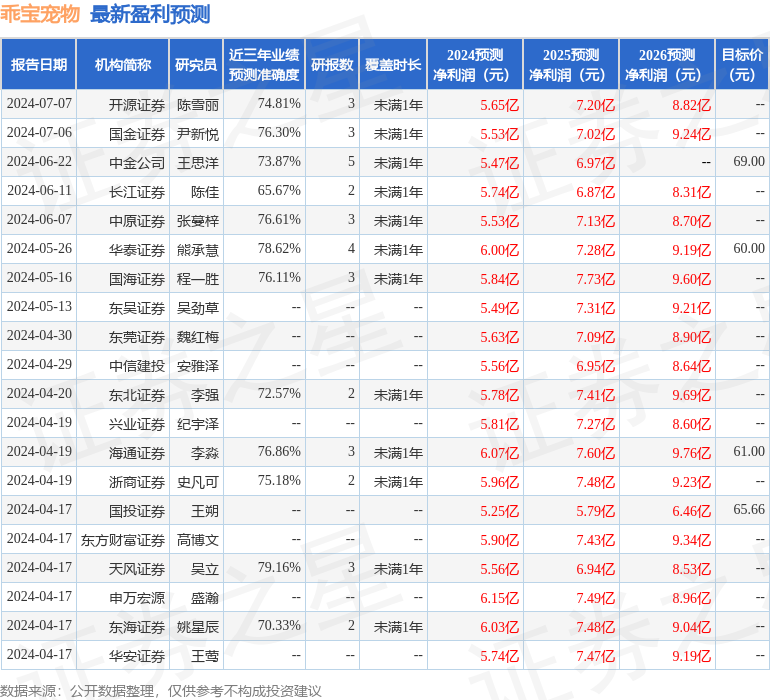This screenshot has height=700, width=770.
Task: Click the 2025预测净利润 column header
Action: pyautogui.click(x=571, y=64)
